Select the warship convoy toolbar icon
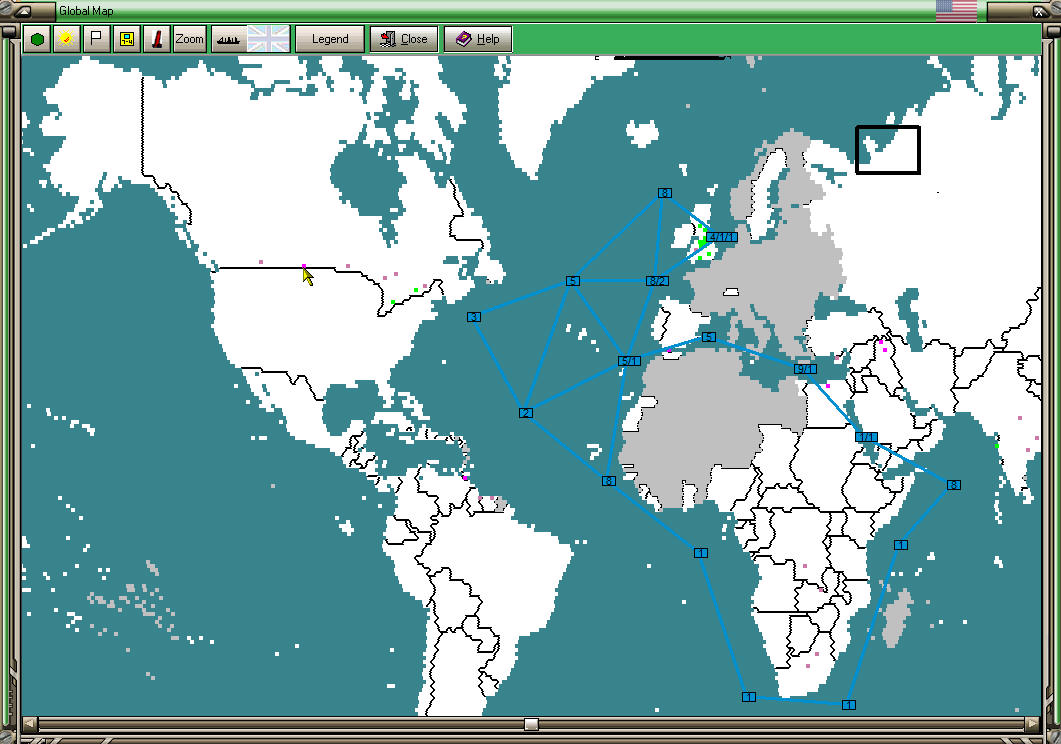 coord(228,38)
